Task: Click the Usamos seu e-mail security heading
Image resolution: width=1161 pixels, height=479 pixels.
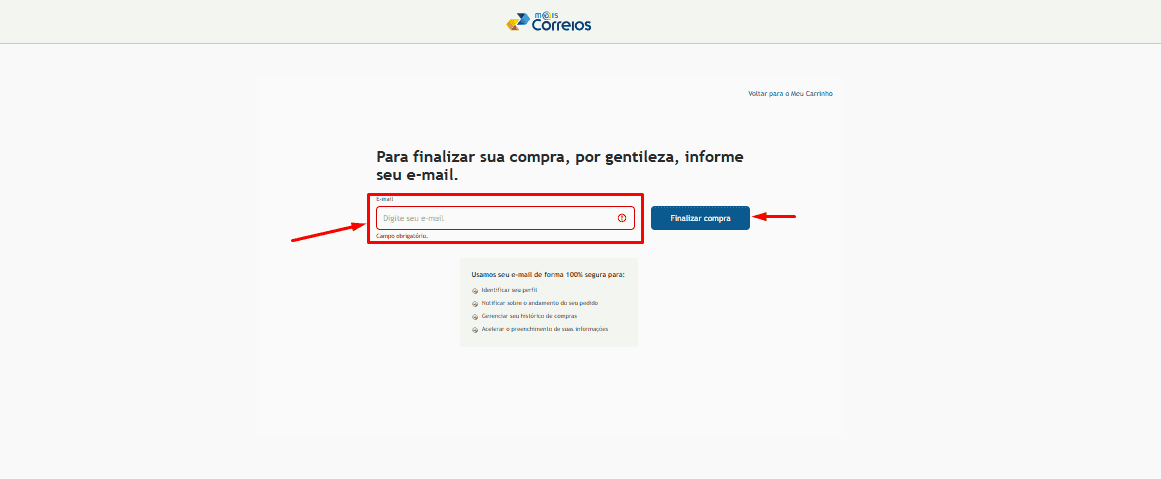Action: click(547, 273)
